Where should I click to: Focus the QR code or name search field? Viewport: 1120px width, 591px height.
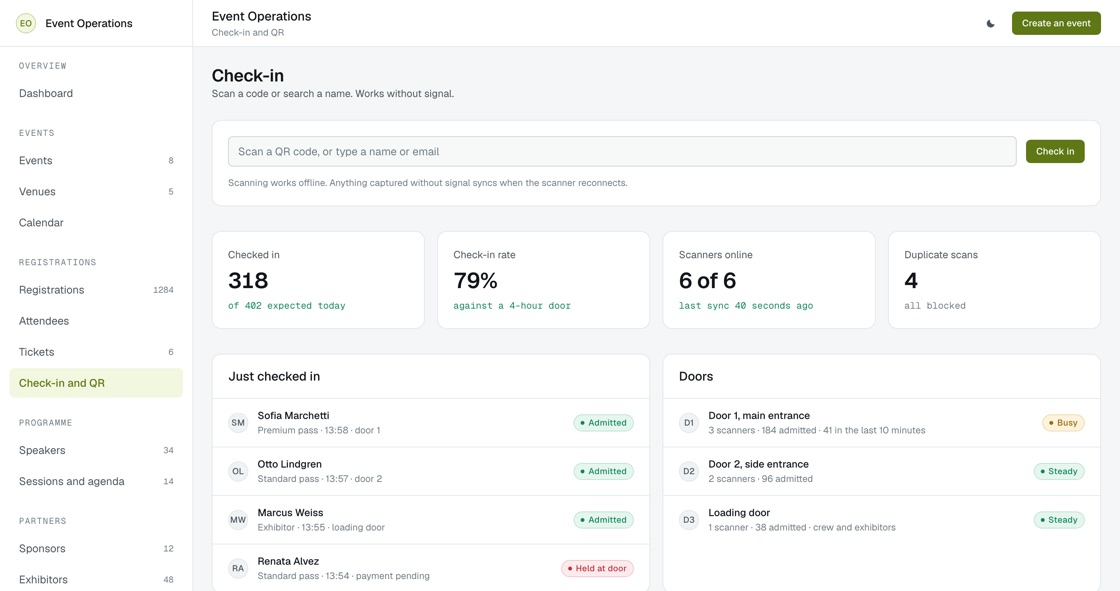pos(622,152)
